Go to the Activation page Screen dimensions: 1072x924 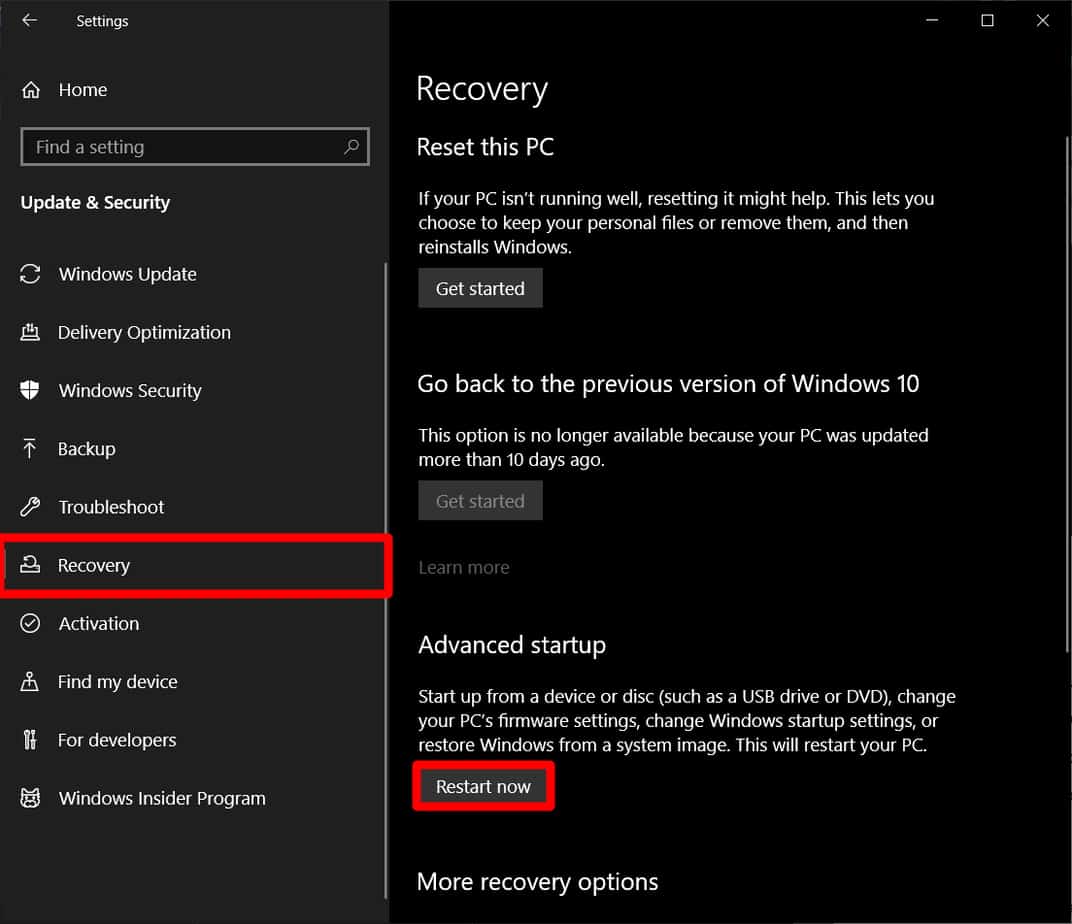(x=98, y=623)
